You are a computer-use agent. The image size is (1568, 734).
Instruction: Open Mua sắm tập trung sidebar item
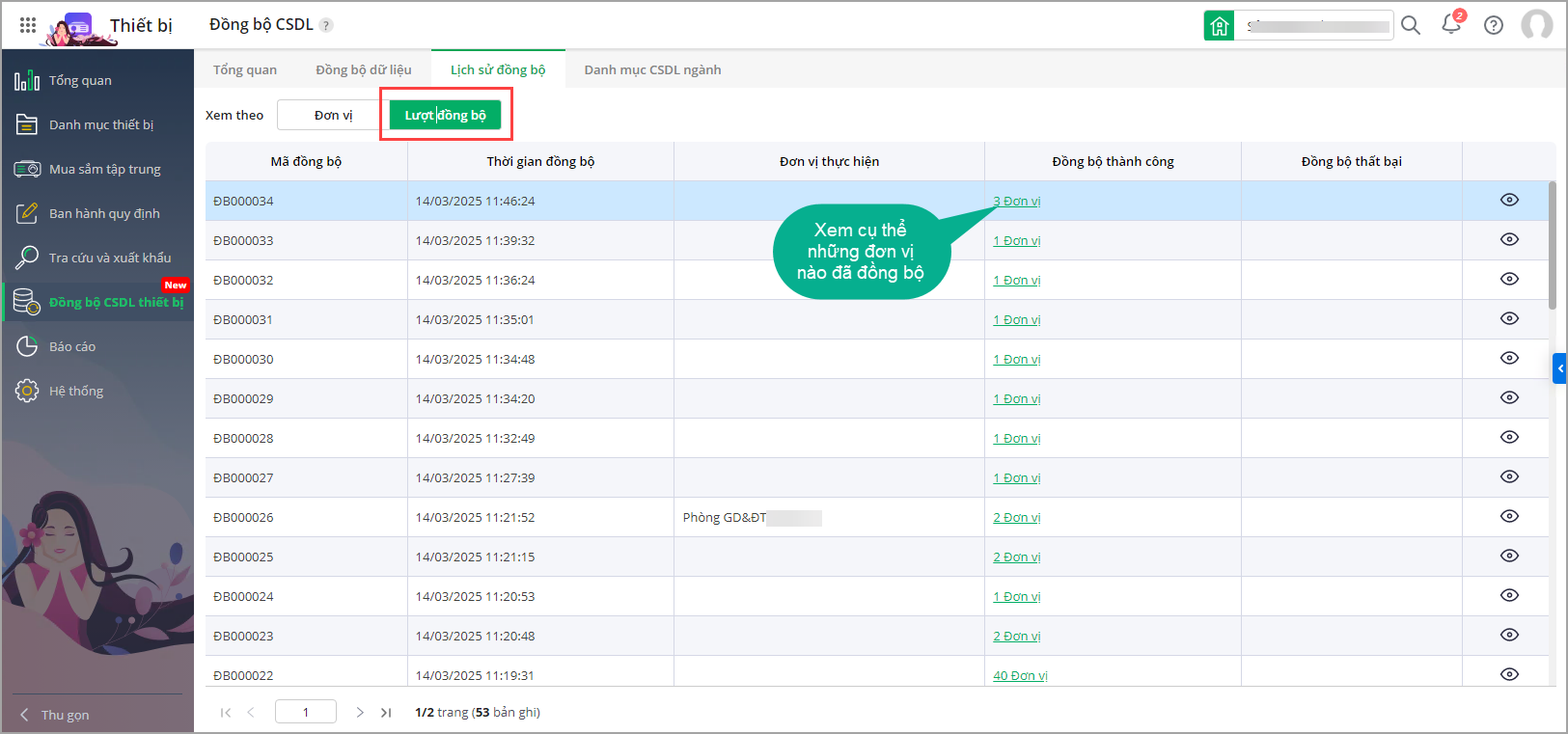pos(97,169)
